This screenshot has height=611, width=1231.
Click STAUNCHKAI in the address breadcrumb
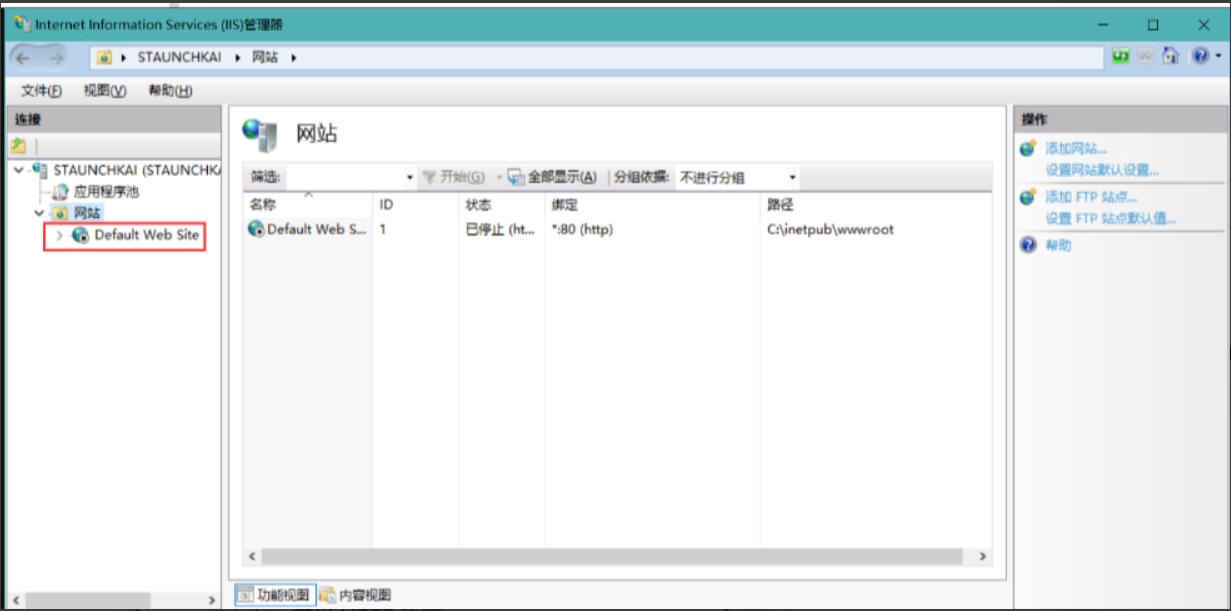(179, 58)
